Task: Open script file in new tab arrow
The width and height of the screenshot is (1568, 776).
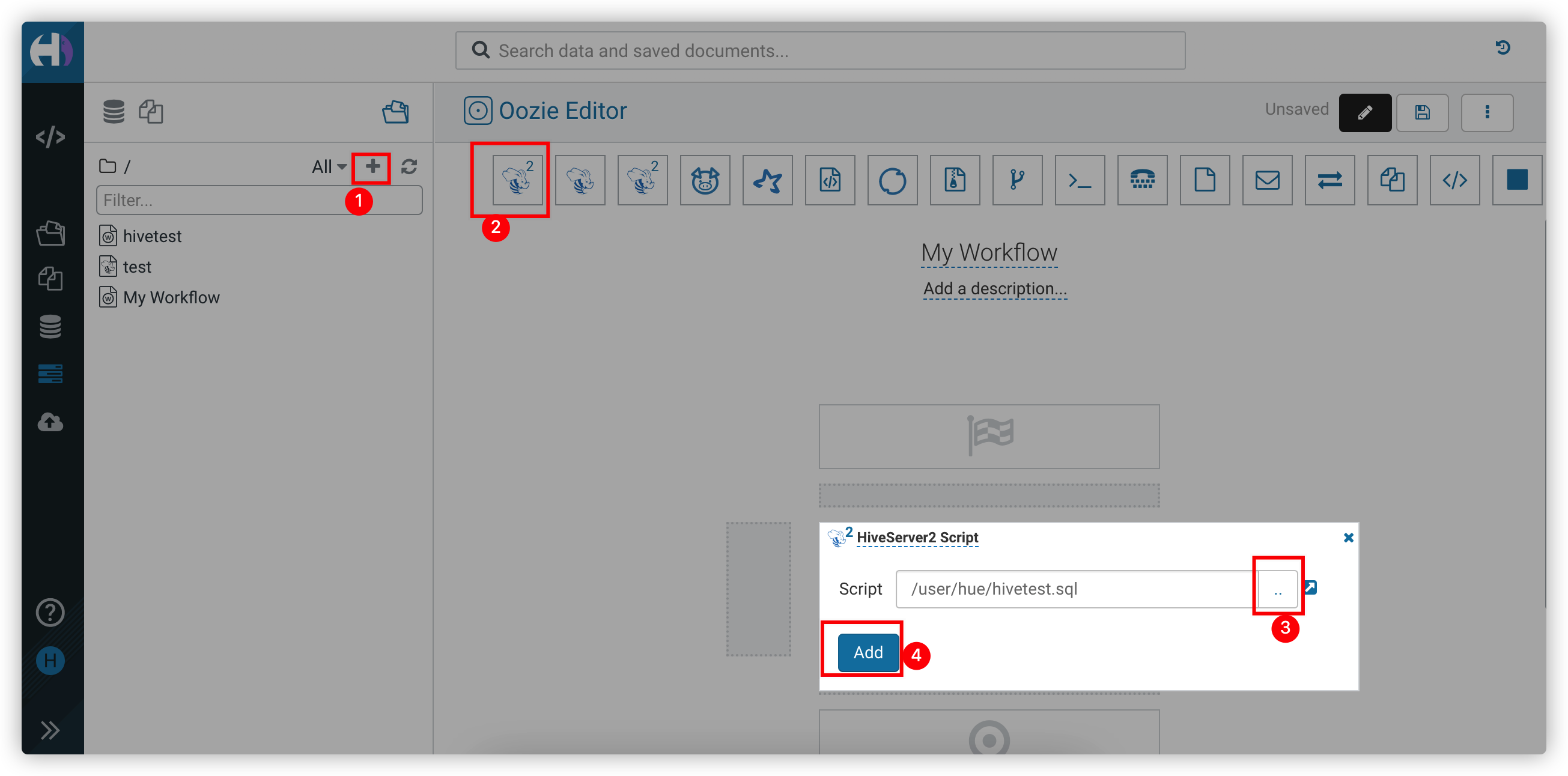Action: tap(1311, 587)
